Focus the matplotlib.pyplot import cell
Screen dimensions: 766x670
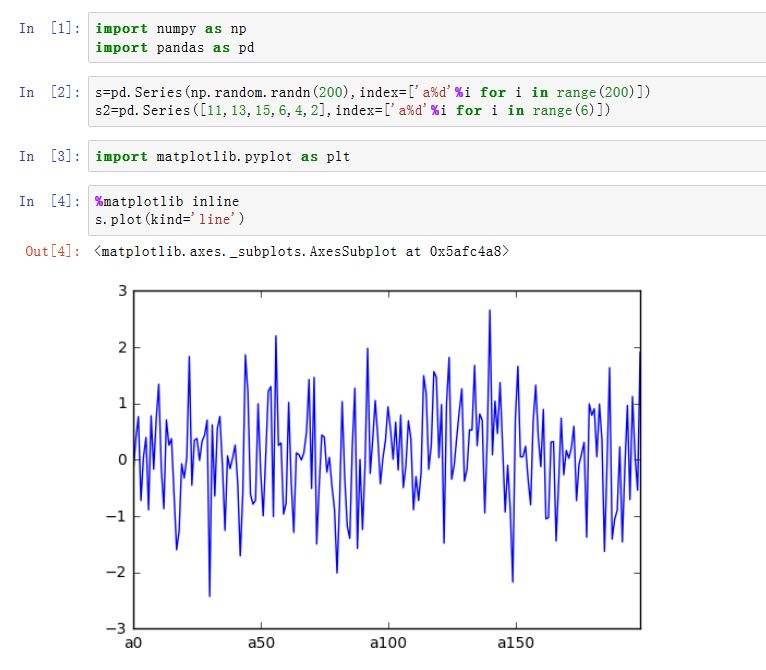222,157
